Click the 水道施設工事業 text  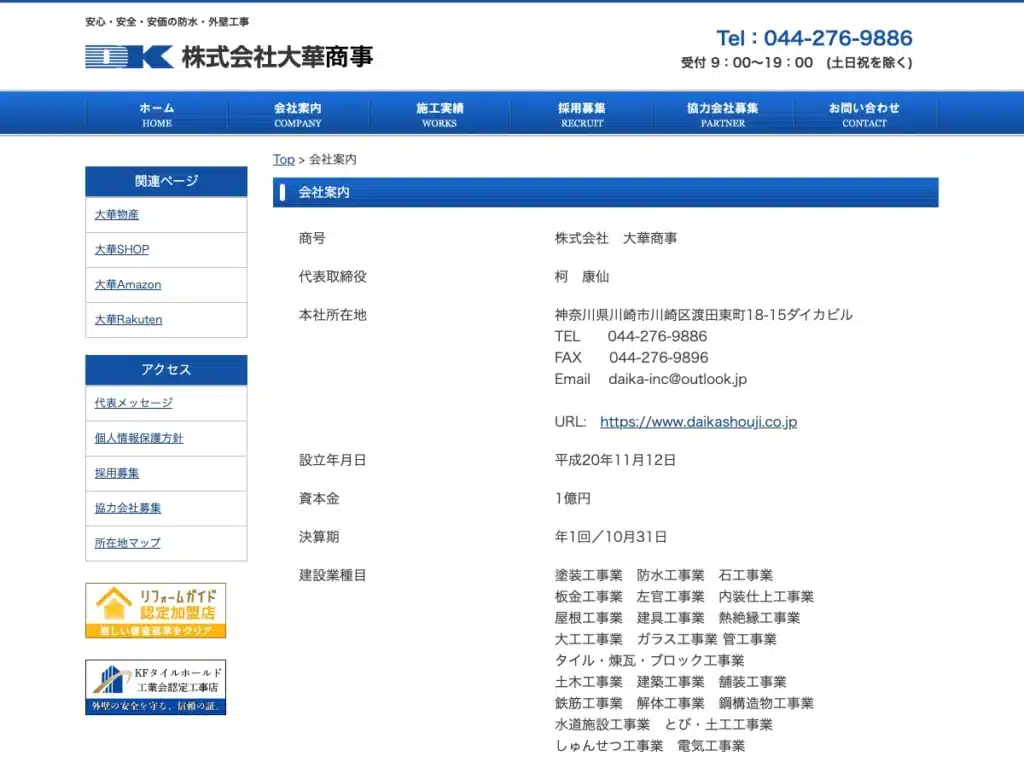[x=602, y=724]
